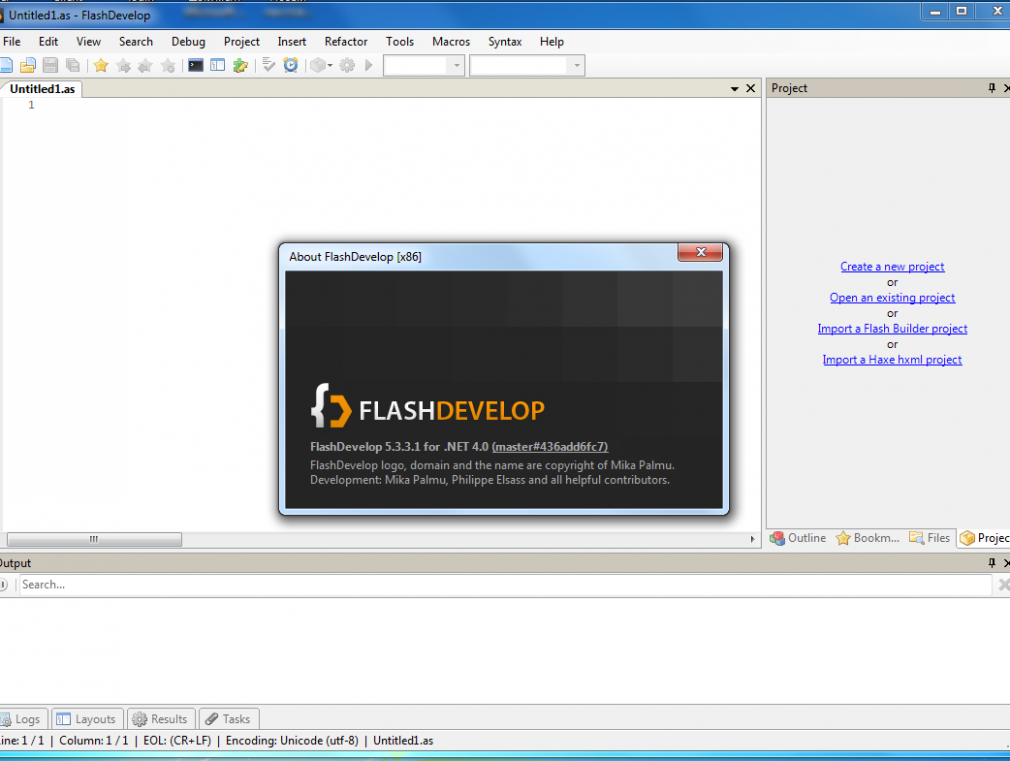Switch to the Bookmarks panel tab
1010x761 pixels.
coord(868,538)
